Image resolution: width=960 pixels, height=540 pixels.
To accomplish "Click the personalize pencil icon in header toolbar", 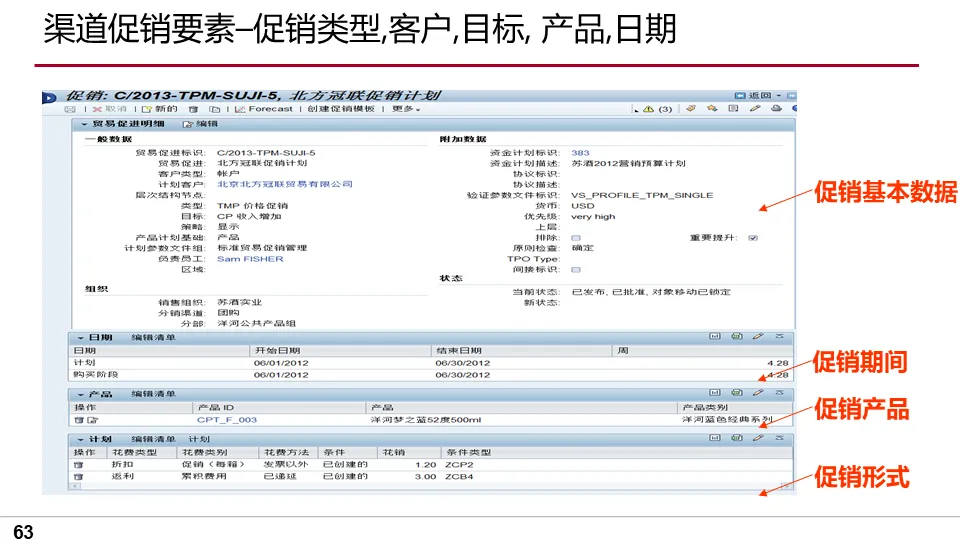I will click(x=756, y=108).
